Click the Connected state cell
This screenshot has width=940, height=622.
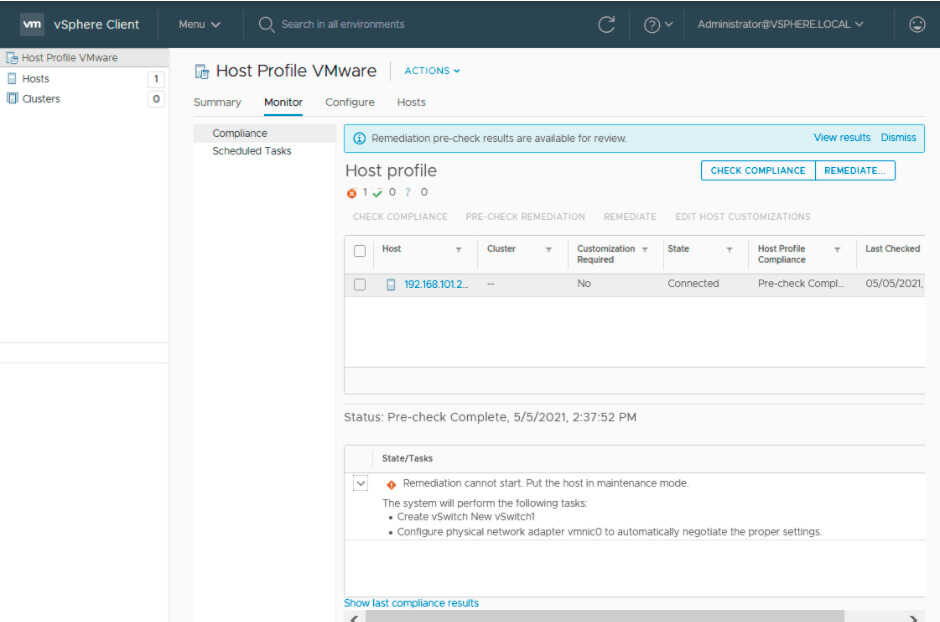[x=693, y=284]
